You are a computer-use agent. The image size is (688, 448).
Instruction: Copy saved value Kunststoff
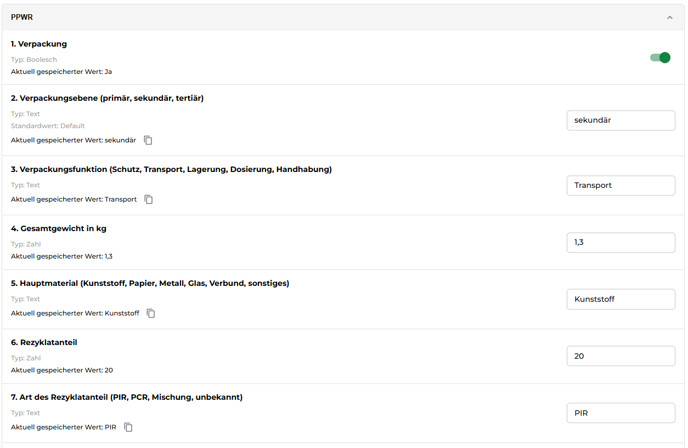tap(151, 314)
